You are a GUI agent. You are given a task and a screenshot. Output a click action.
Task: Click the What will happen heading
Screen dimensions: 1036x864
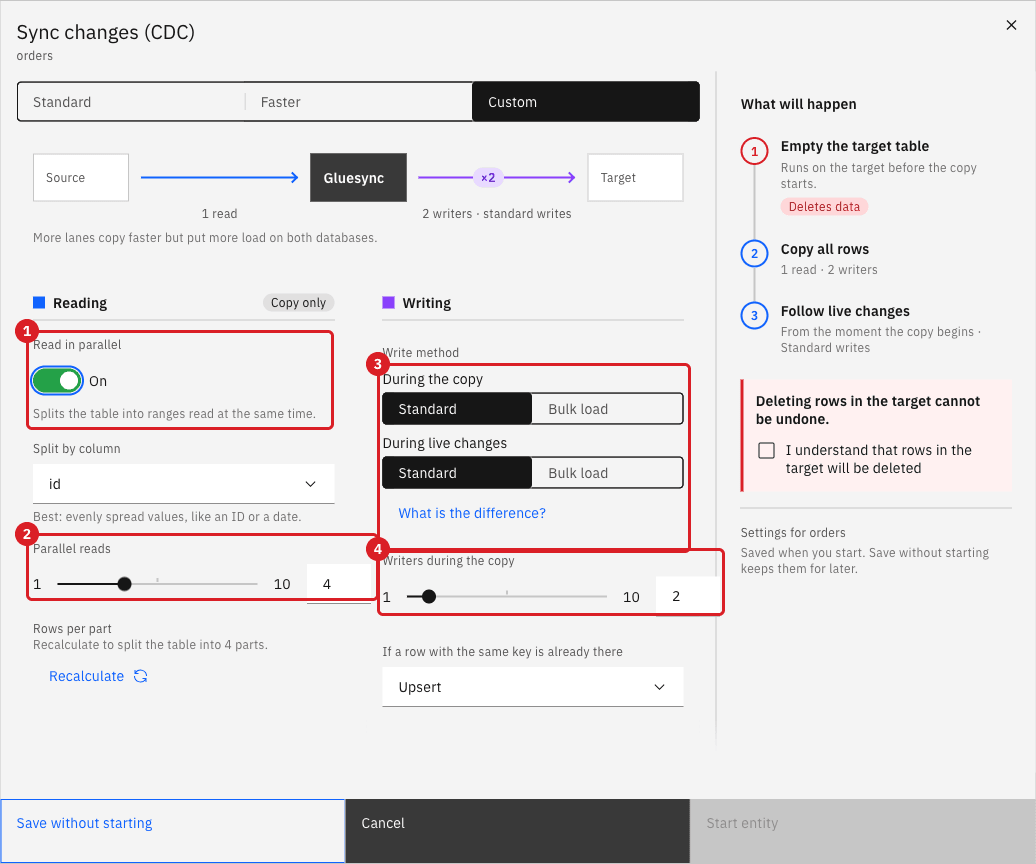tap(798, 104)
